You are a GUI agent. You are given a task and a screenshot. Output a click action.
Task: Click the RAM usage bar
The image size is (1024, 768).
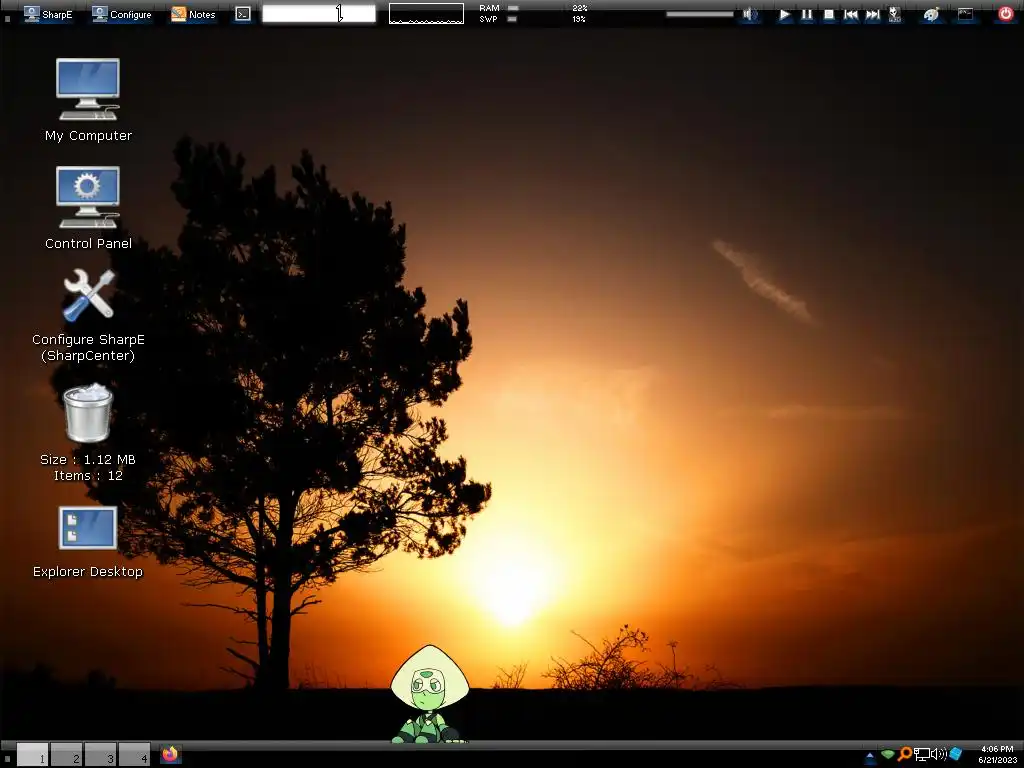click(x=513, y=8)
